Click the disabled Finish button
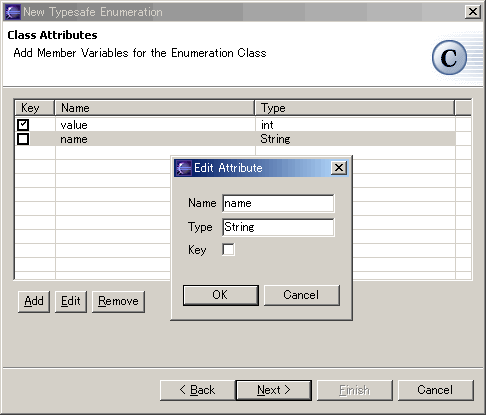The image size is (486, 415). pos(355,390)
